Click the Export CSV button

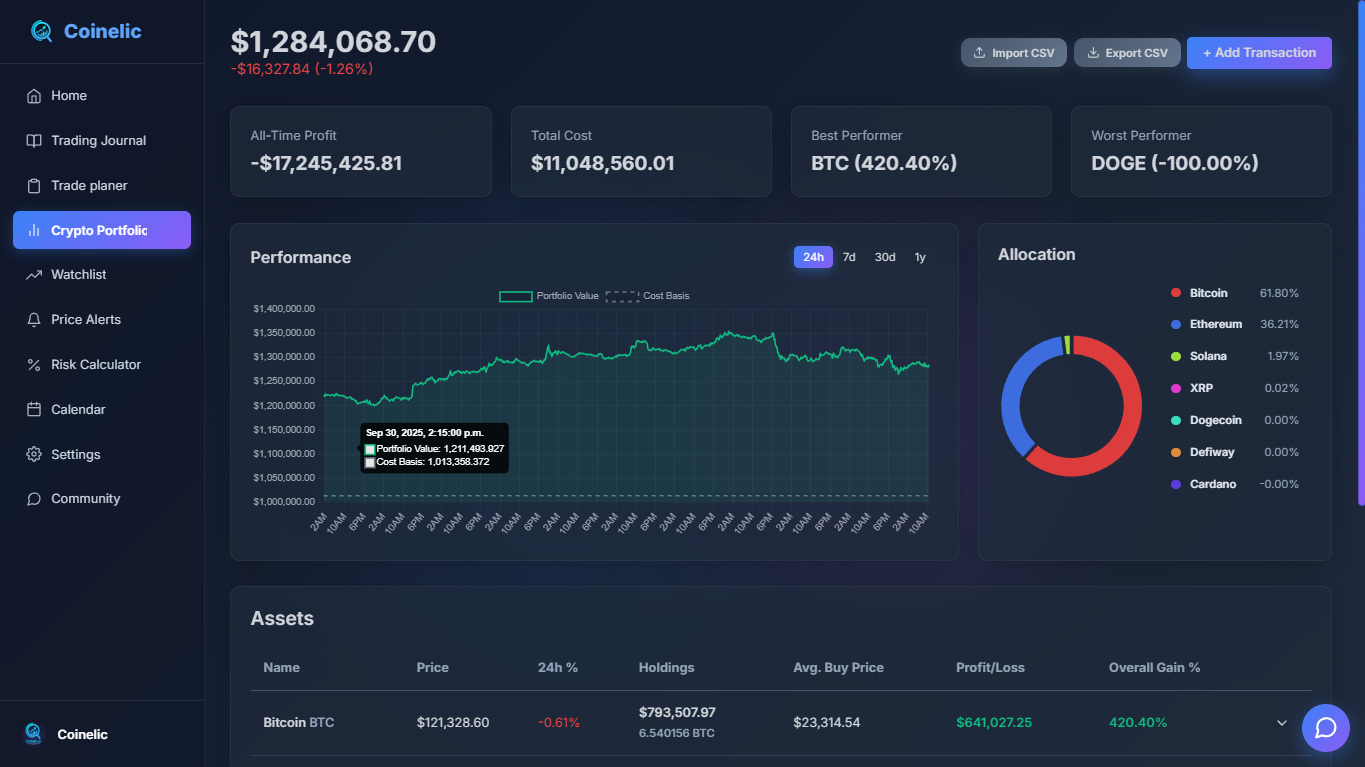click(1127, 52)
